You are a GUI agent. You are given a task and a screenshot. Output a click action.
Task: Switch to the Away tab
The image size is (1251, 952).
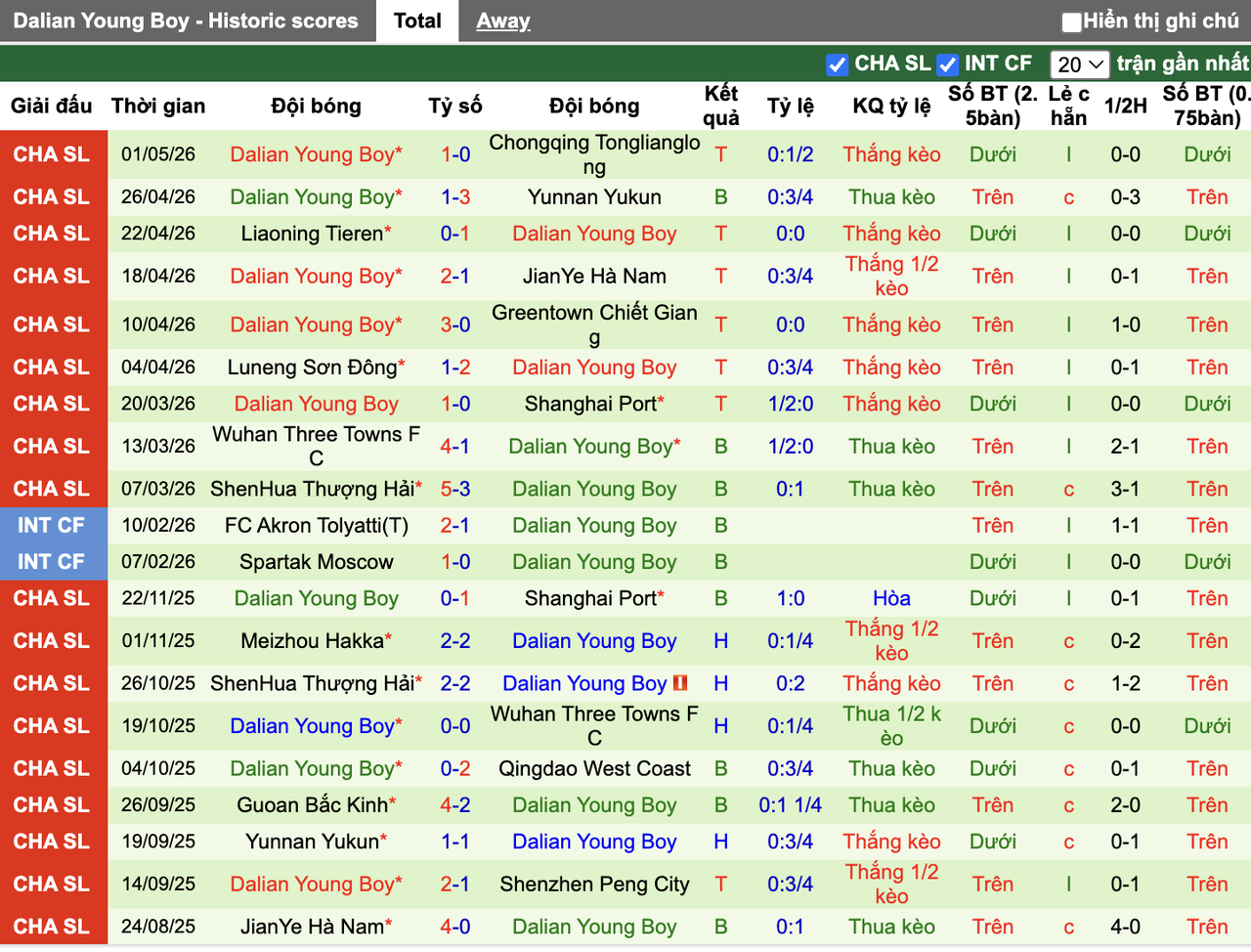coord(503,21)
